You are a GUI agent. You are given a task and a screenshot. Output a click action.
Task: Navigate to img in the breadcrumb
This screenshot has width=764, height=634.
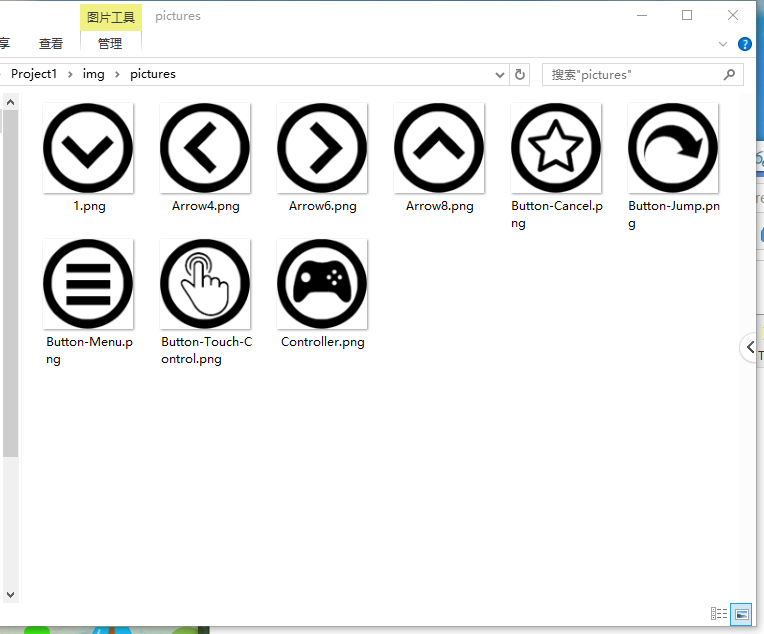coord(94,74)
